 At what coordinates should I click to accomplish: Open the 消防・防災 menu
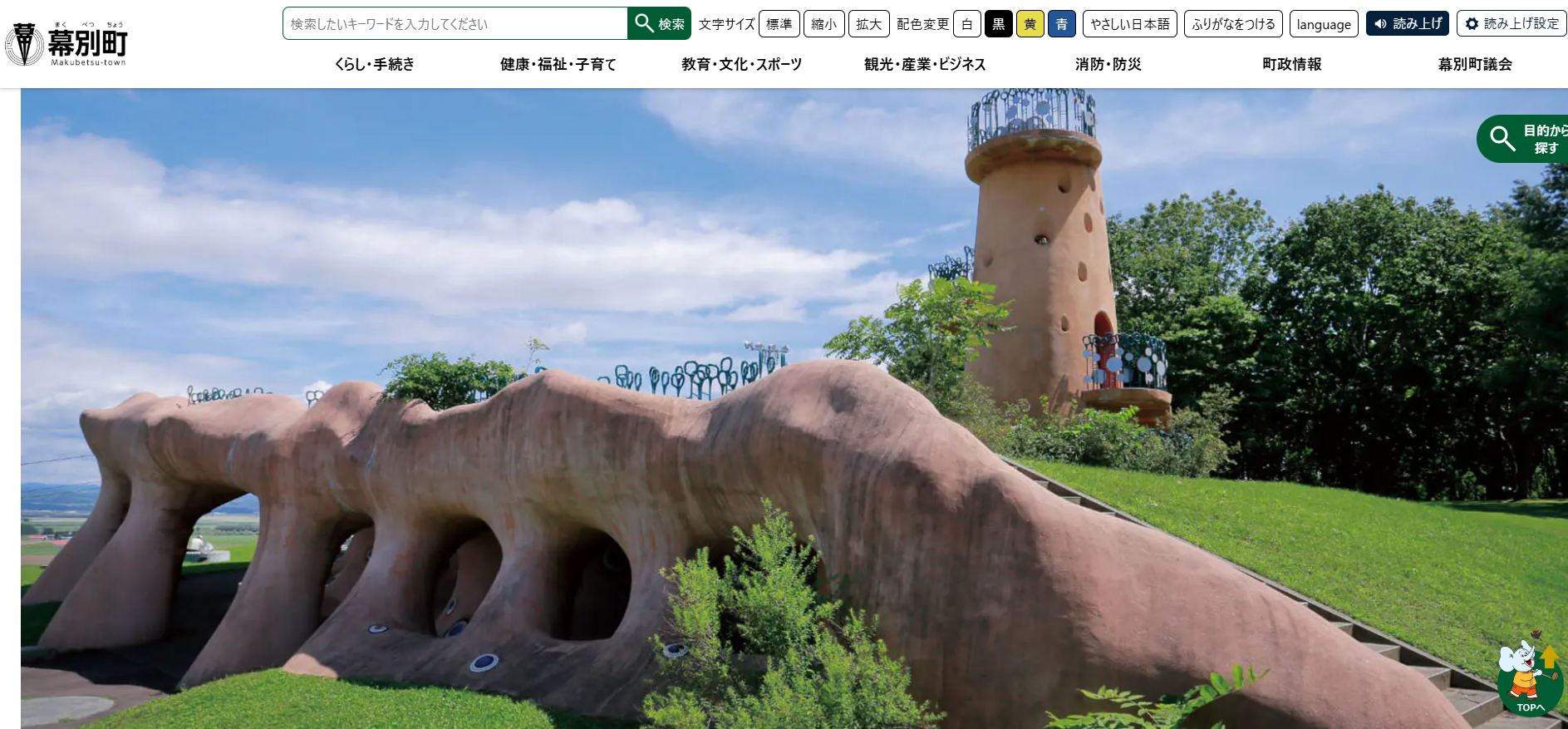tap(1108, 64)
